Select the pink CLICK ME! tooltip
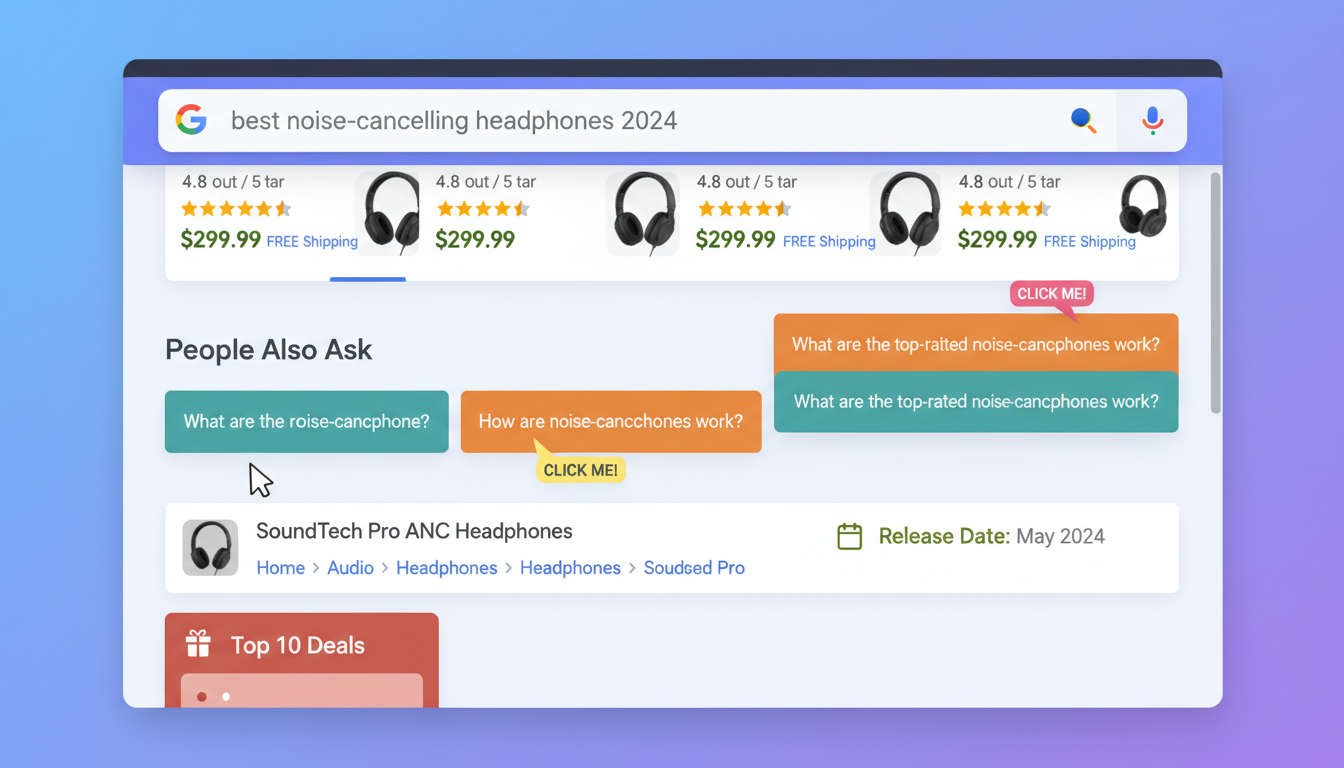 (1050, 293)
